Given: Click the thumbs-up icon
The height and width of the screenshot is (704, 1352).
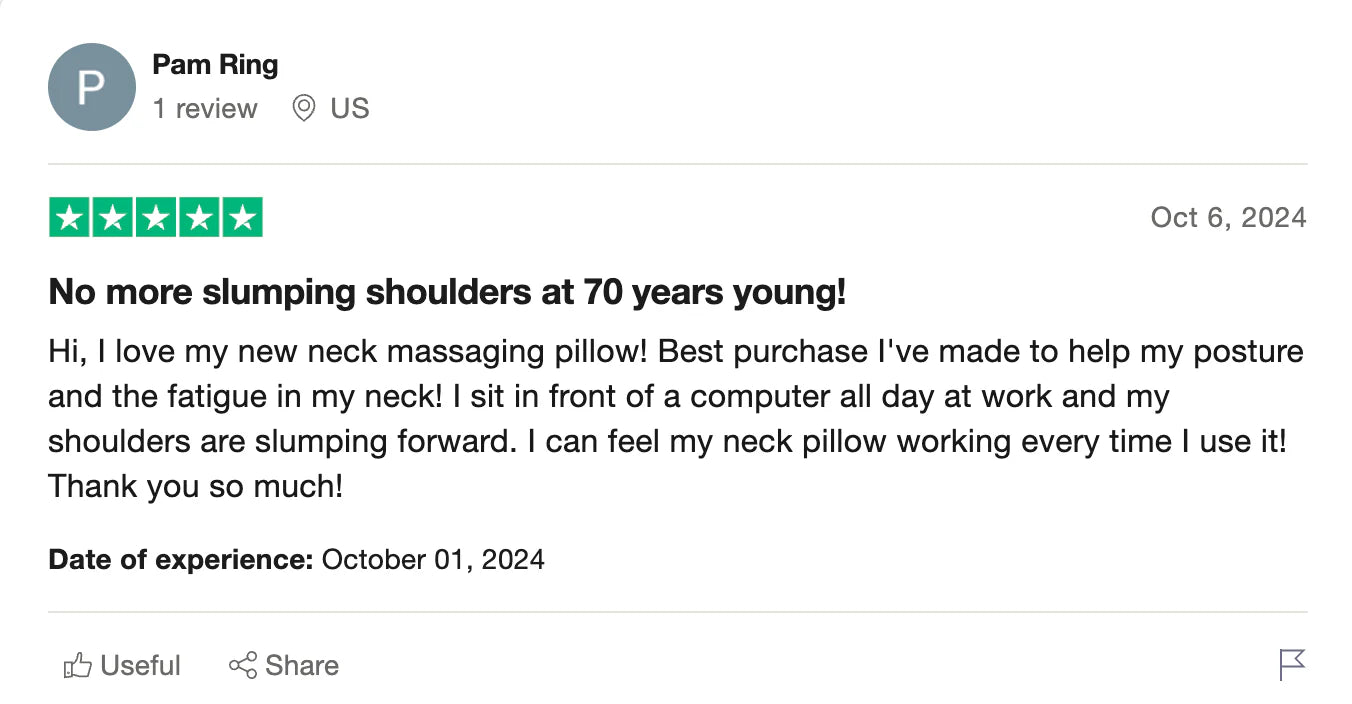Looking at the screenshot, I should point(77,666).
